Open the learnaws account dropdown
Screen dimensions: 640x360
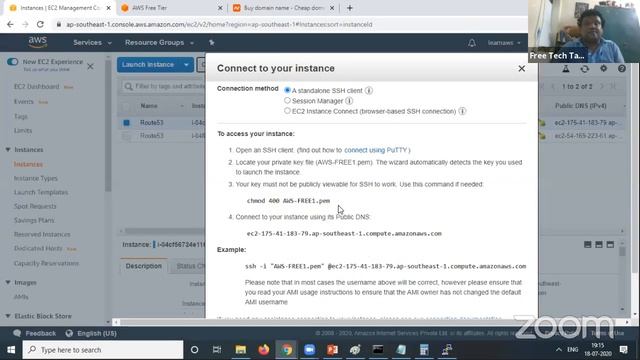(504, 42)
